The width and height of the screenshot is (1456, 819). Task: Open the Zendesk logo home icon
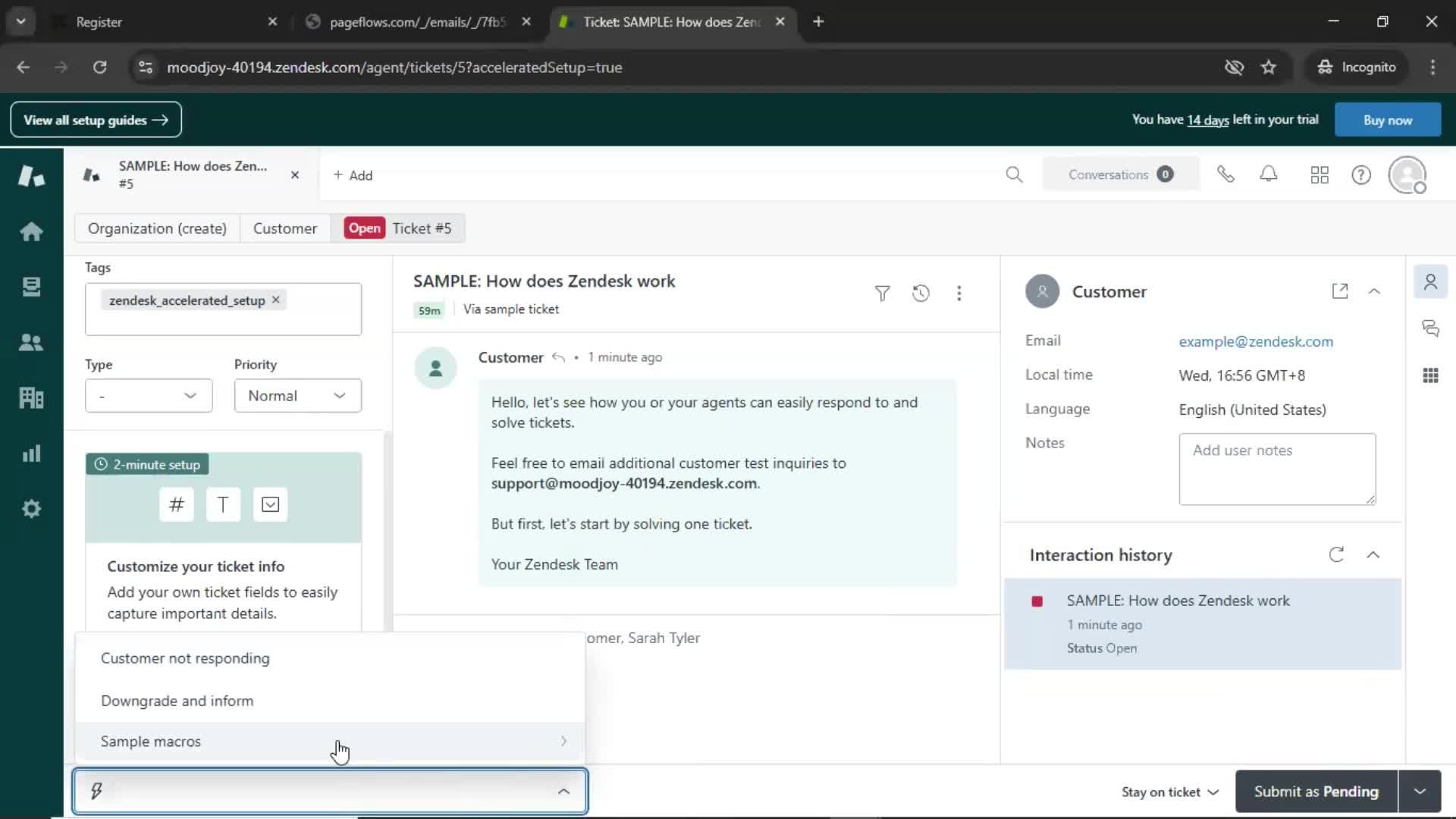pos(31,176)
